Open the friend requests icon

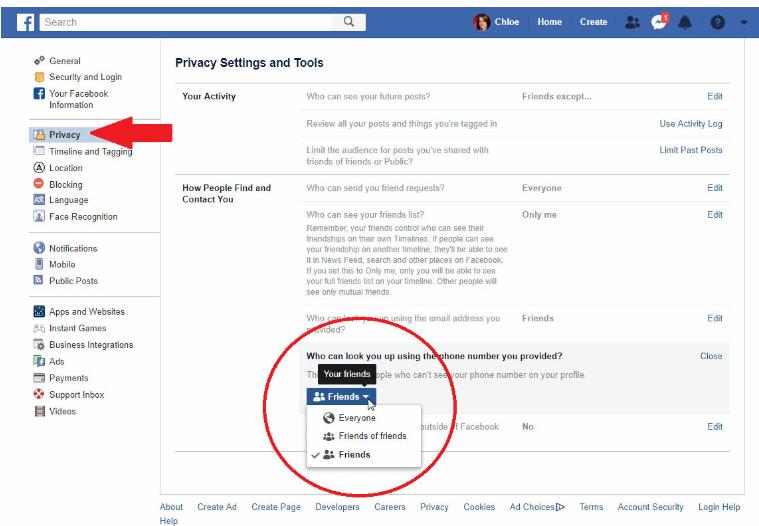click(x=632, y=22)
